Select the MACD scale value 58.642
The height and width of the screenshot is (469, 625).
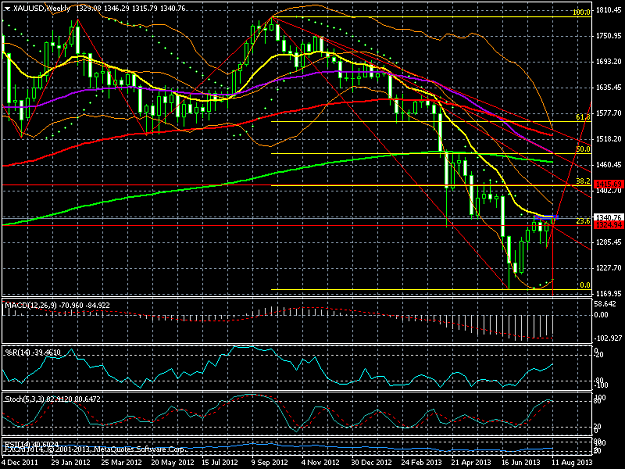(x=606, y=304)
